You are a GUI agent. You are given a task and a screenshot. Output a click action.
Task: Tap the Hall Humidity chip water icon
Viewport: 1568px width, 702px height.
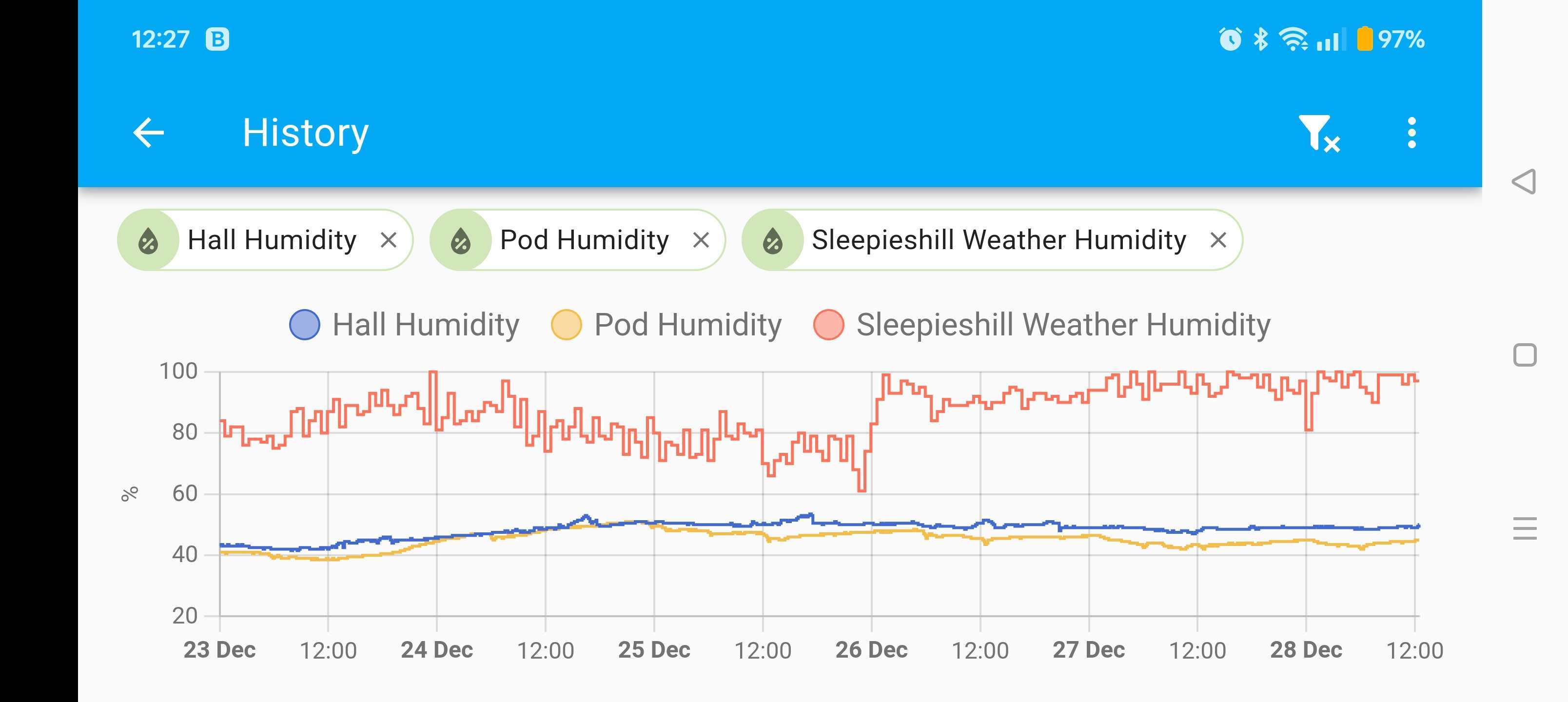(x=149, y=240)
